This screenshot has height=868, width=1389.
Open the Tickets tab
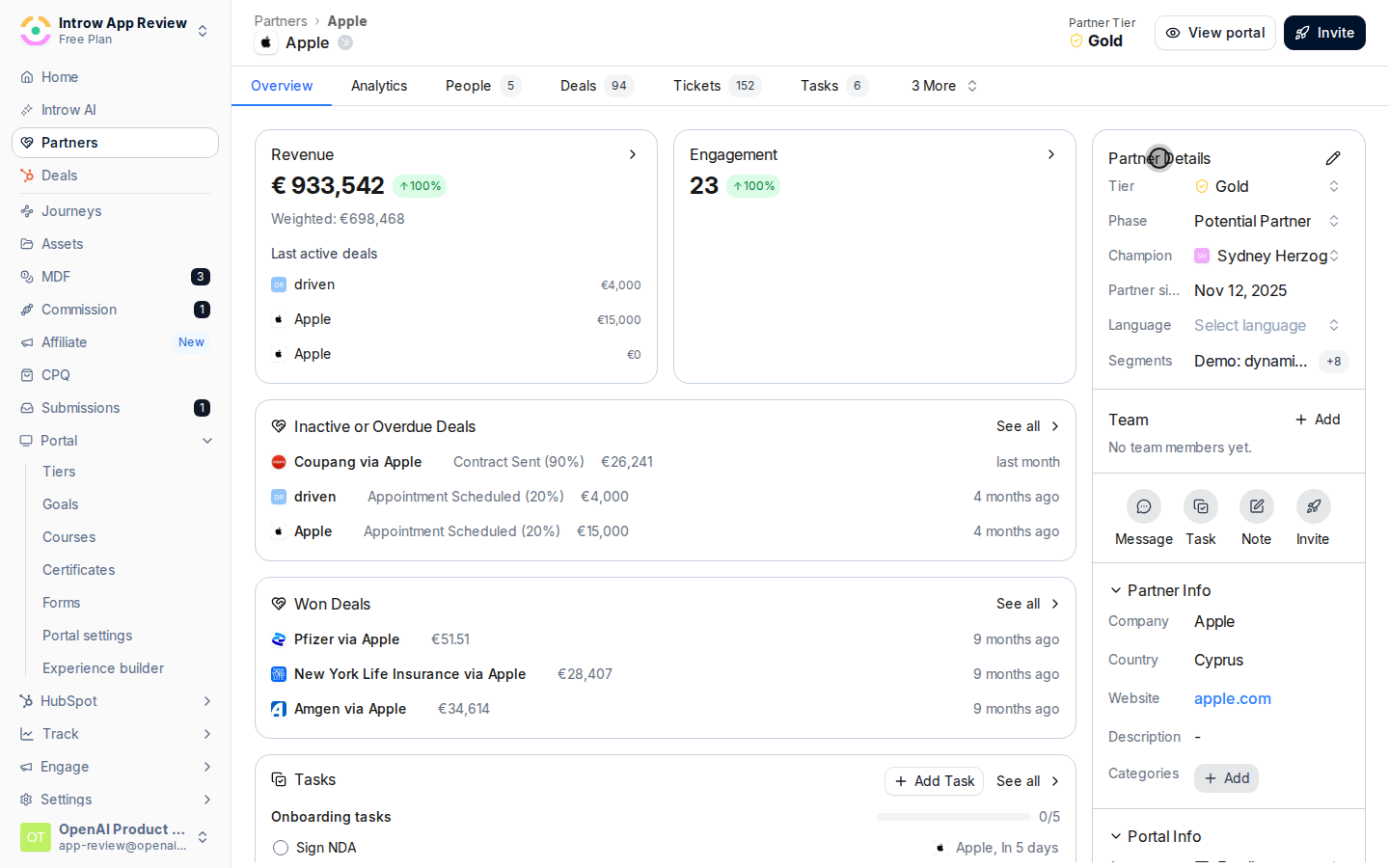717,86
